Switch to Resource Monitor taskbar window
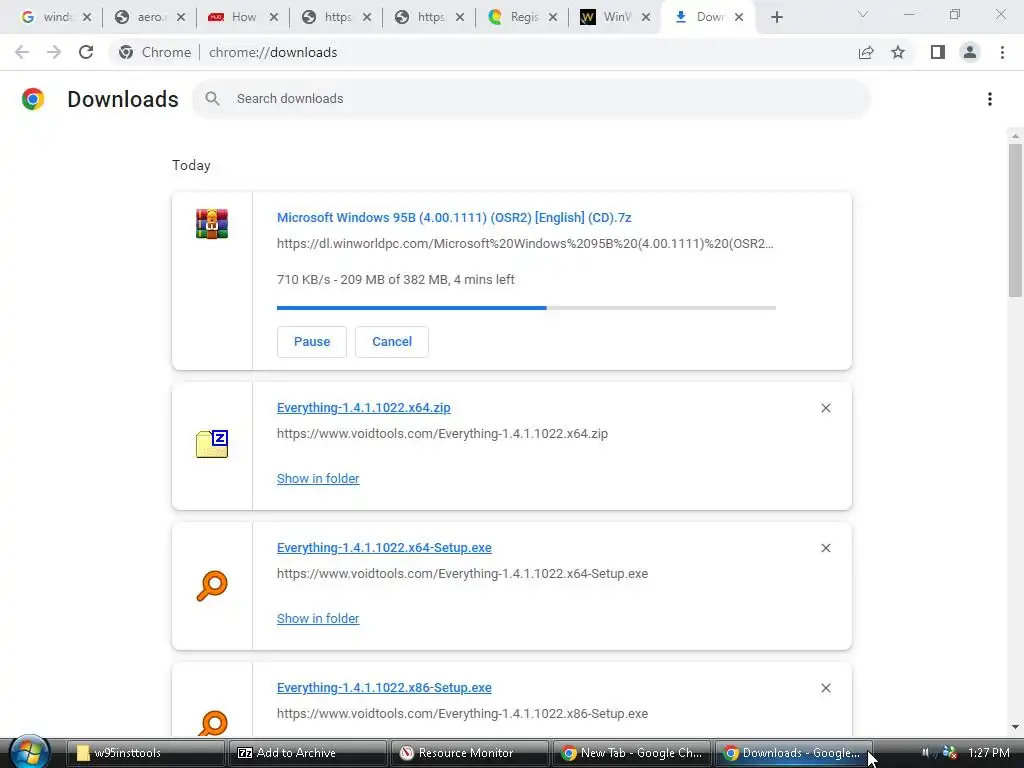This screenshot has height=768, width=1024. click(470, 753)
